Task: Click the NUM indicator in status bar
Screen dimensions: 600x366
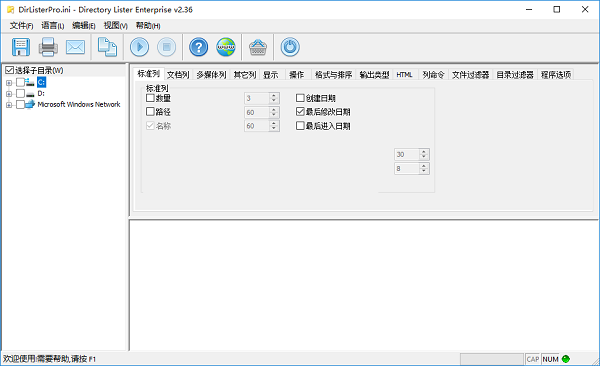Action: pos(550,359)
